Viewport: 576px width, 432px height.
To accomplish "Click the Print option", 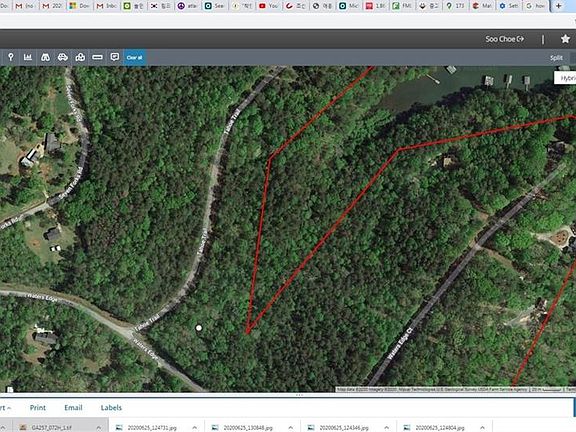I will pos(37,407).
